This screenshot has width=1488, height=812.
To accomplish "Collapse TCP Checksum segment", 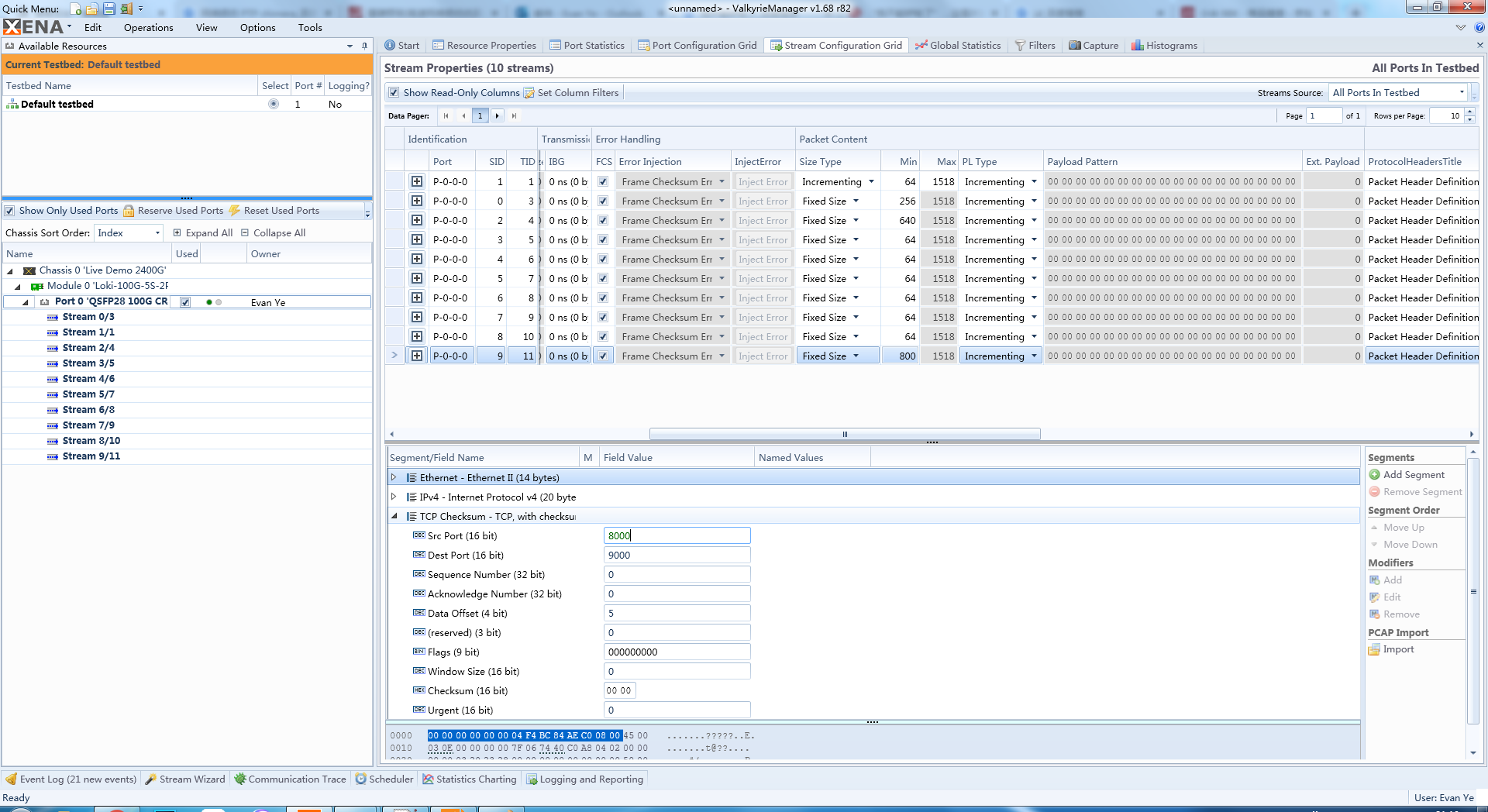I will pos(394,516).
